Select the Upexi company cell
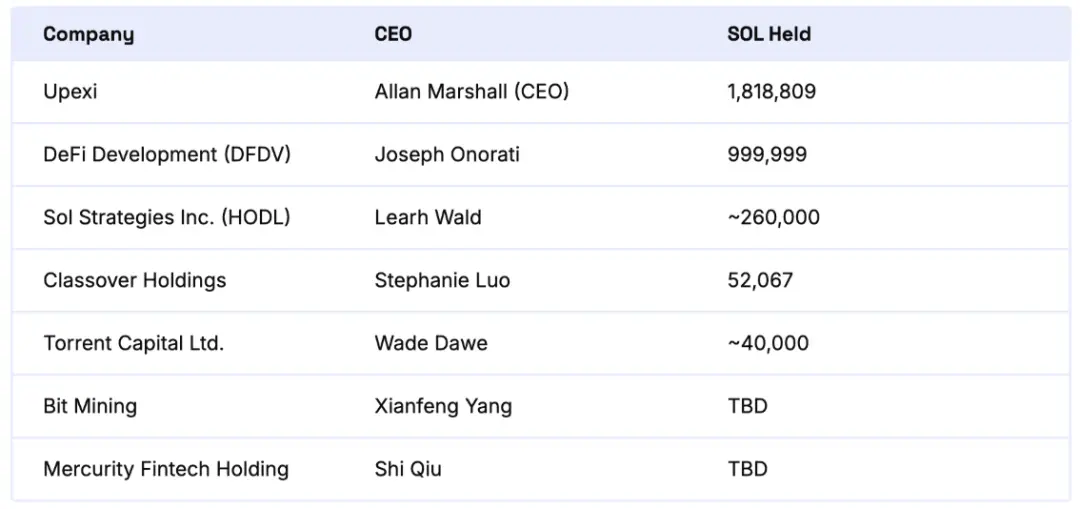This screenshot has width=1080, height=509. 70,92
